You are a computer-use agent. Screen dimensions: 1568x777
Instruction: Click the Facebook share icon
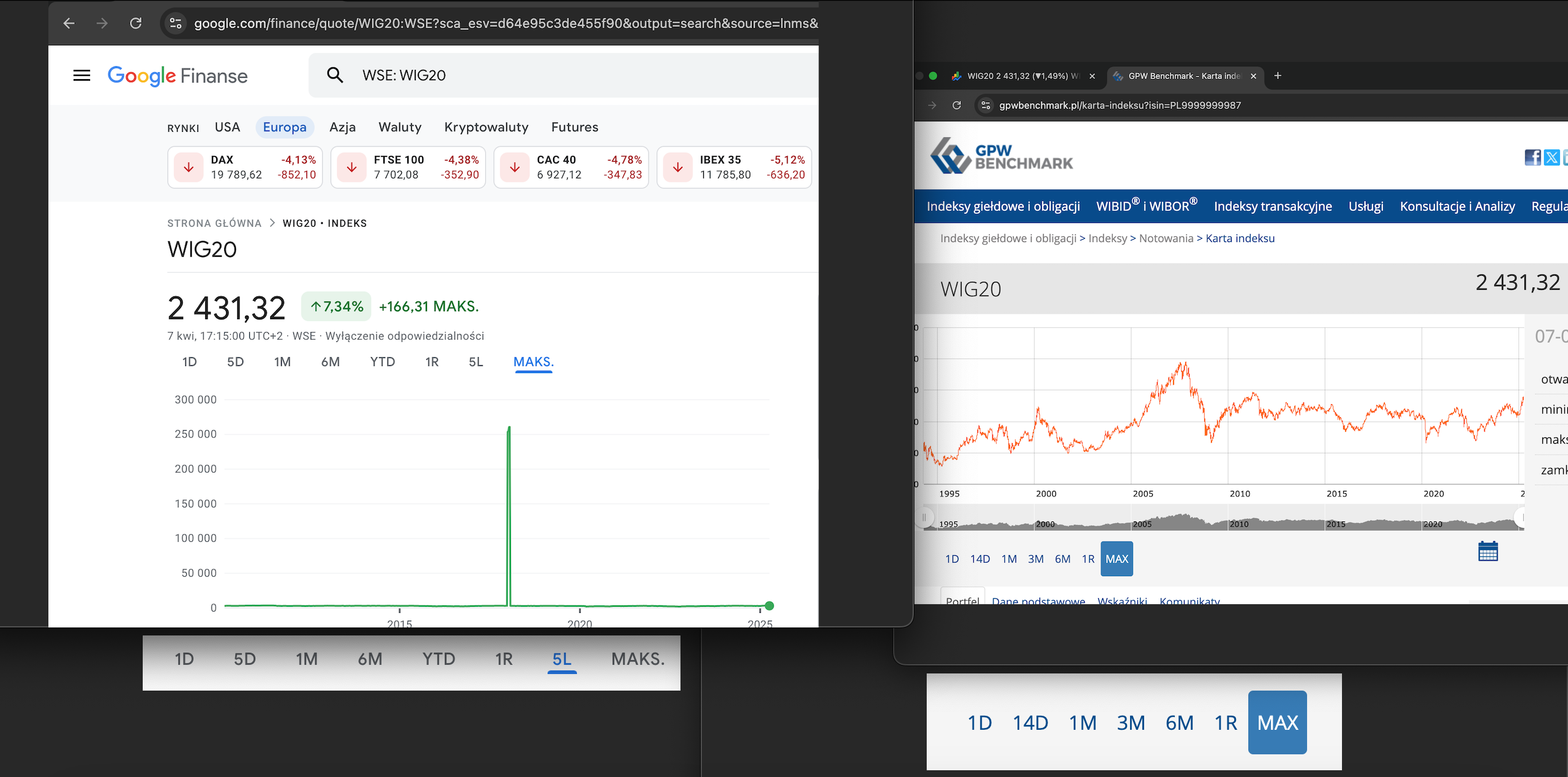pos(1532,157)
